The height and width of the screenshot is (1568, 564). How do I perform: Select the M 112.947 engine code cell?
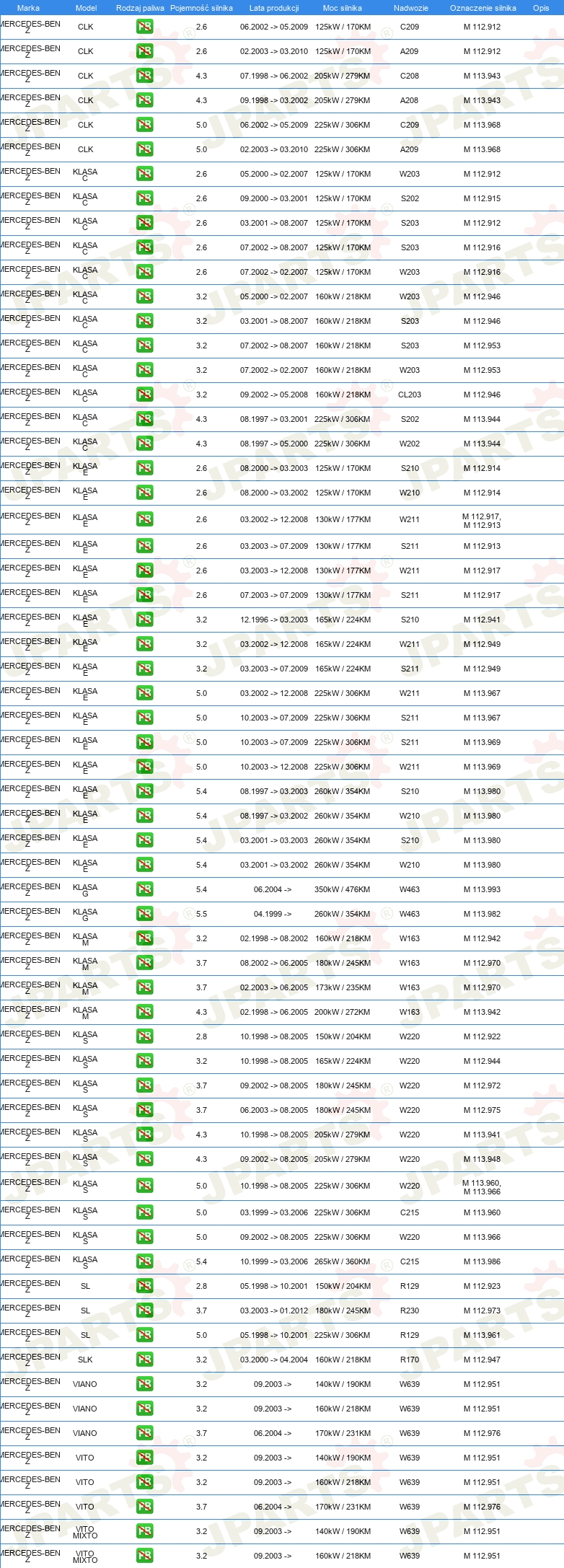pyautogui.click(x=482, y=1360)
